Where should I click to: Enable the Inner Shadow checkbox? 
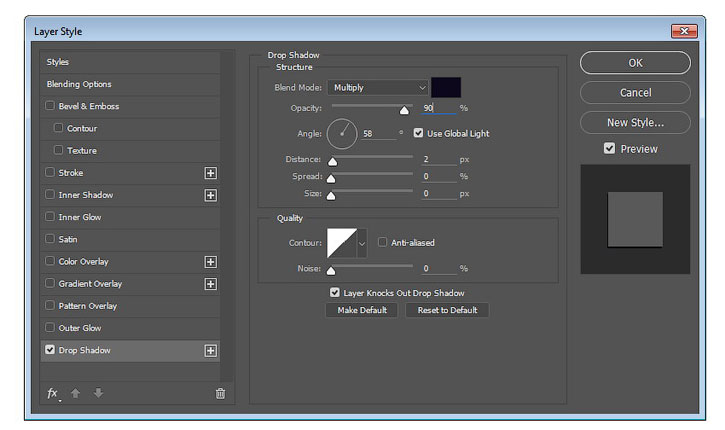(50, 194)
